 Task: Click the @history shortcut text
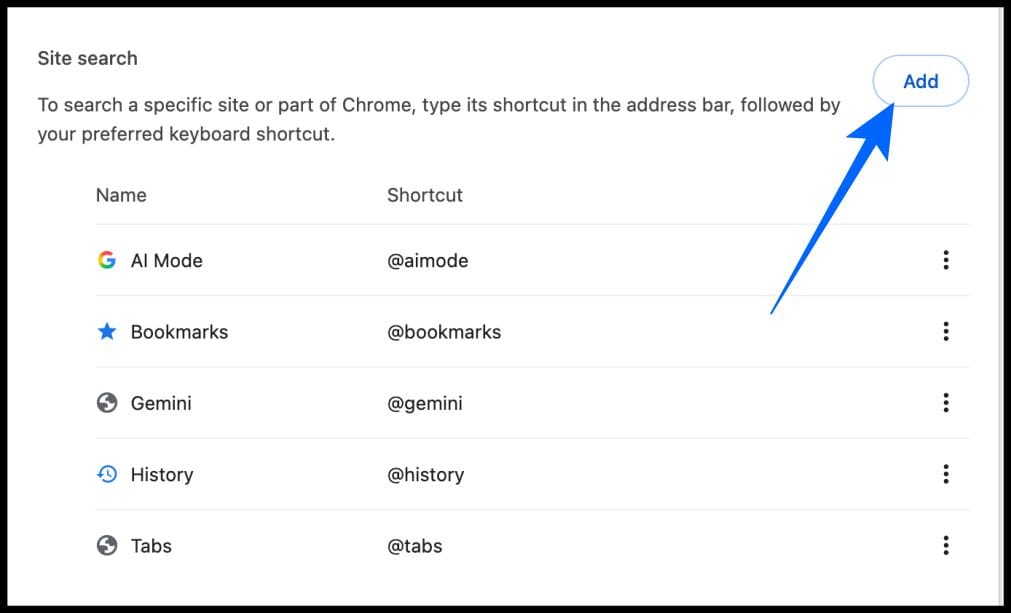425,474
